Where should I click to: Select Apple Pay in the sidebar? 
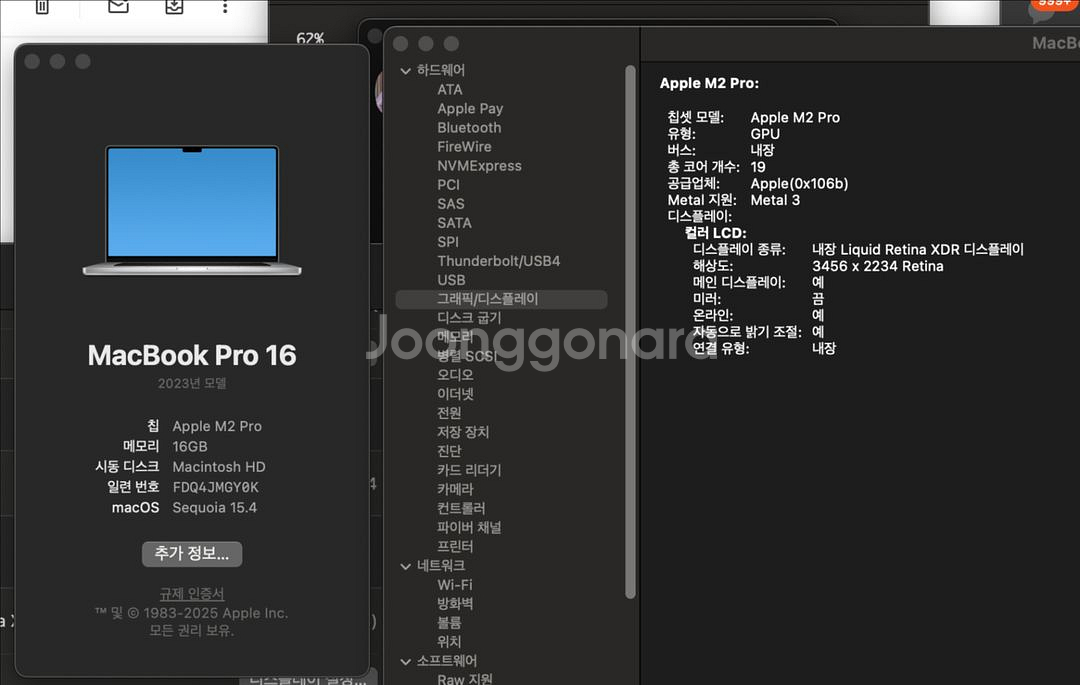pos(470,109)
